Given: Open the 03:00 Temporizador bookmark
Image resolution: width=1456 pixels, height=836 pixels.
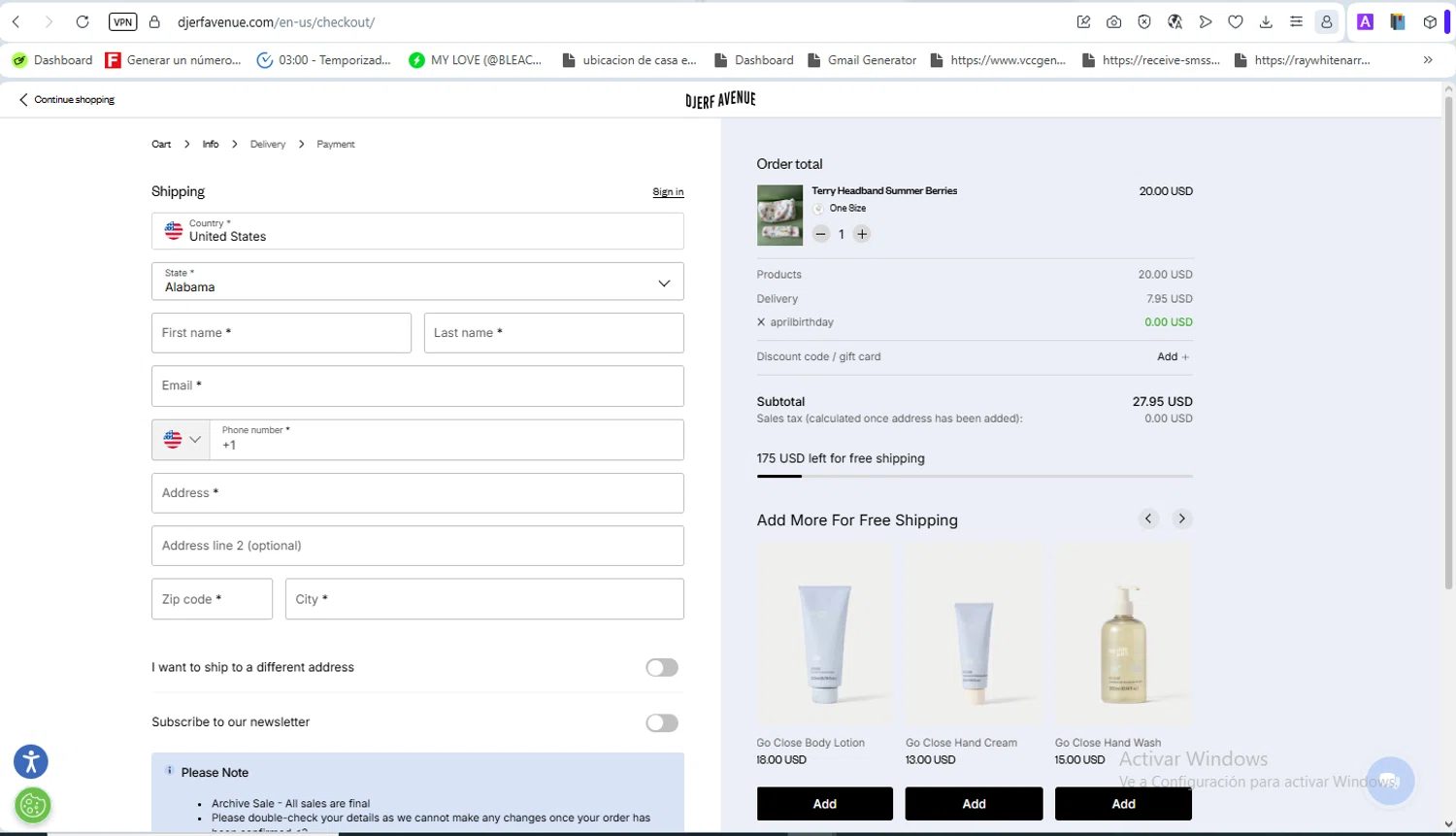Looking at the screenshot, I should (x=323, y=60).
